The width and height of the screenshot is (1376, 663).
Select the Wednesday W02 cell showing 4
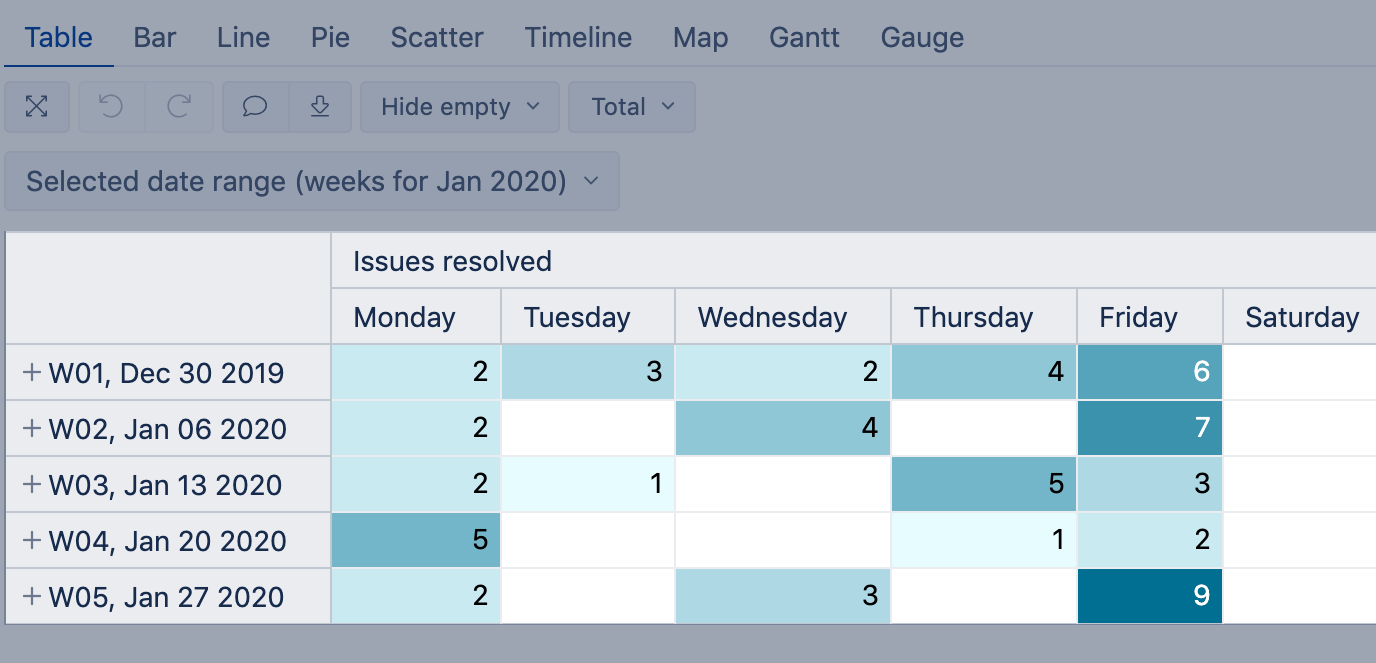click(x=782, y=429)
